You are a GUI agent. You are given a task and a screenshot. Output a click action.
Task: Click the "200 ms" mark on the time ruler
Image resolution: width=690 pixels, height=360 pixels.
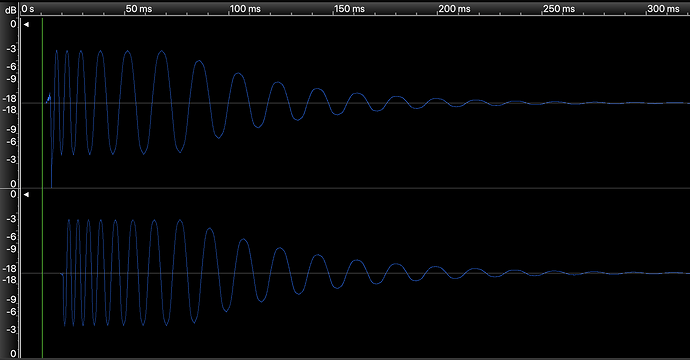pos(455,9)
